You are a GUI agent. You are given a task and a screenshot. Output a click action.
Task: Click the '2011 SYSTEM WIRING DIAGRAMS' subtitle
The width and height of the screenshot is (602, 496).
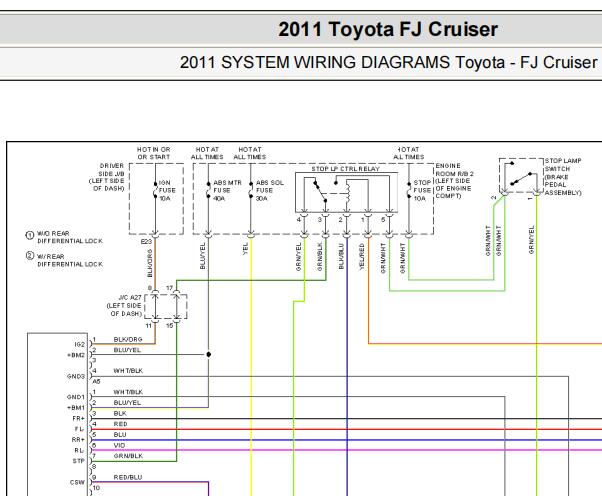point(315,62)
